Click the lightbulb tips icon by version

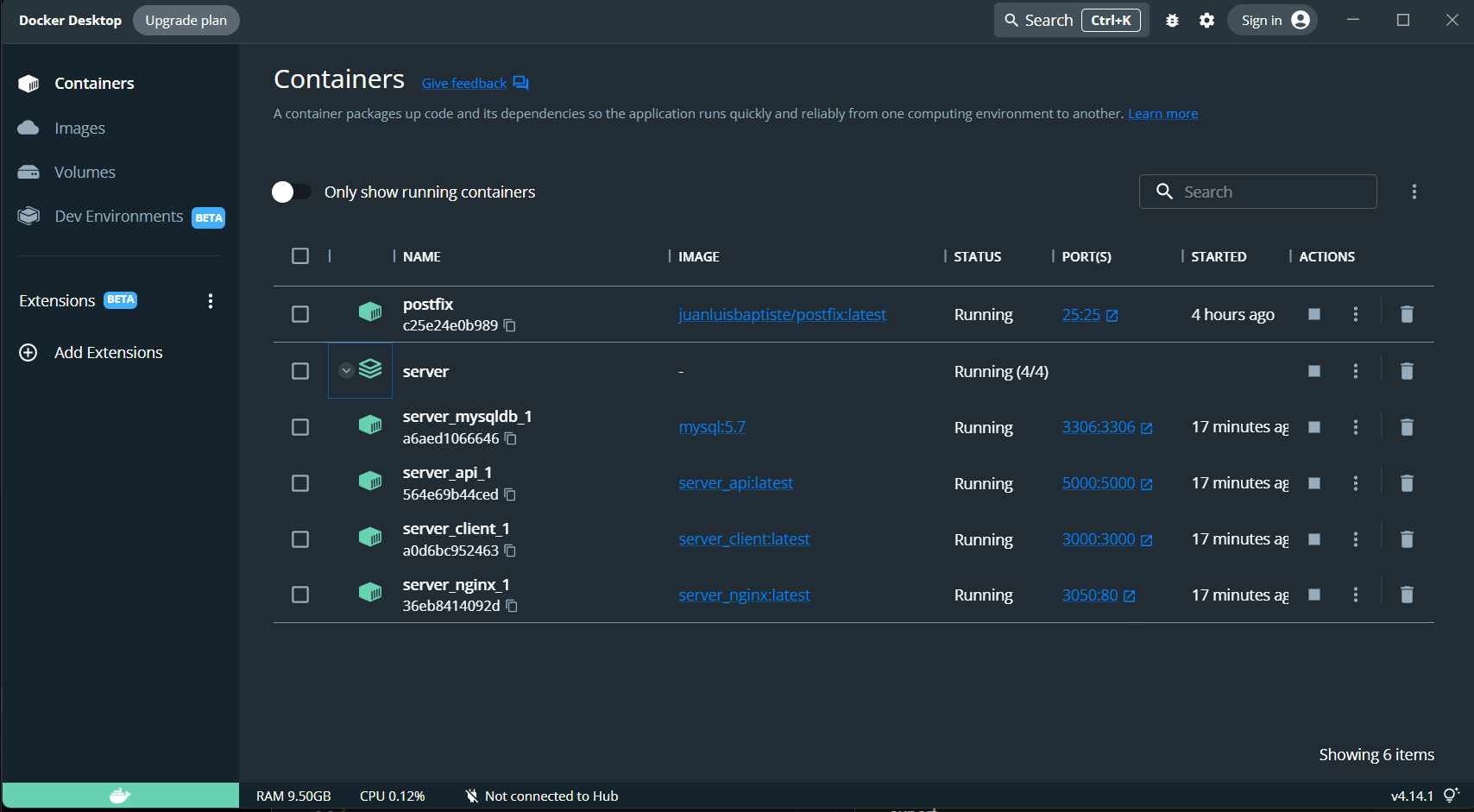pos(1452,796)
